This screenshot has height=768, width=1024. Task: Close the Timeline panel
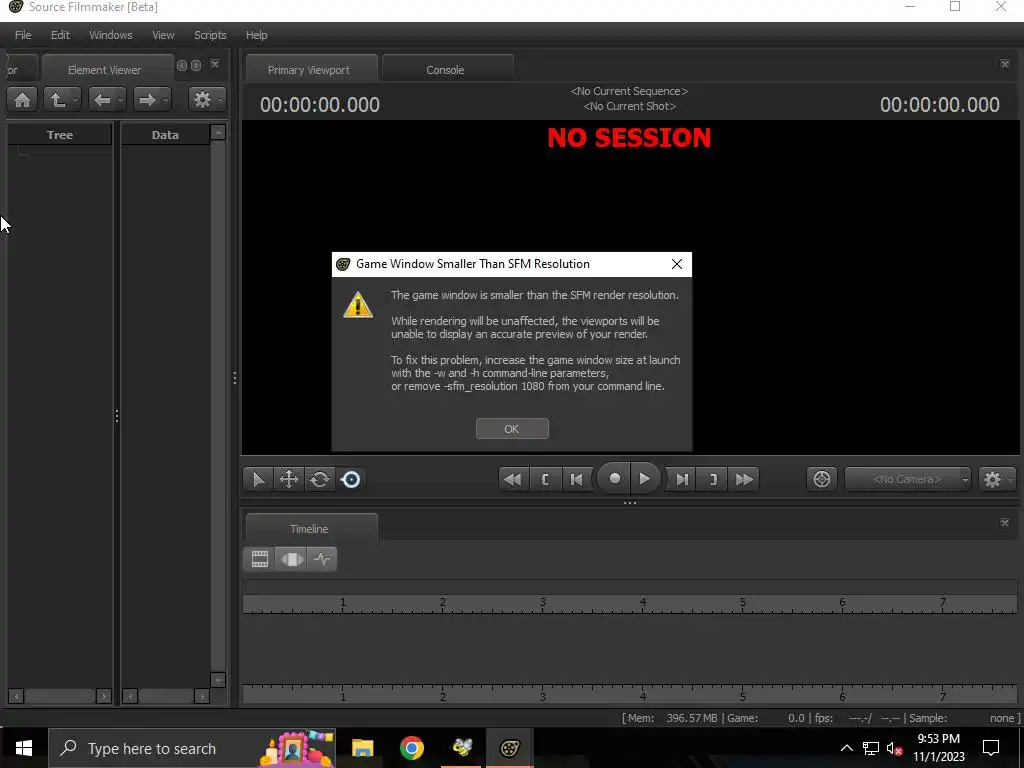pos(1004,522)
